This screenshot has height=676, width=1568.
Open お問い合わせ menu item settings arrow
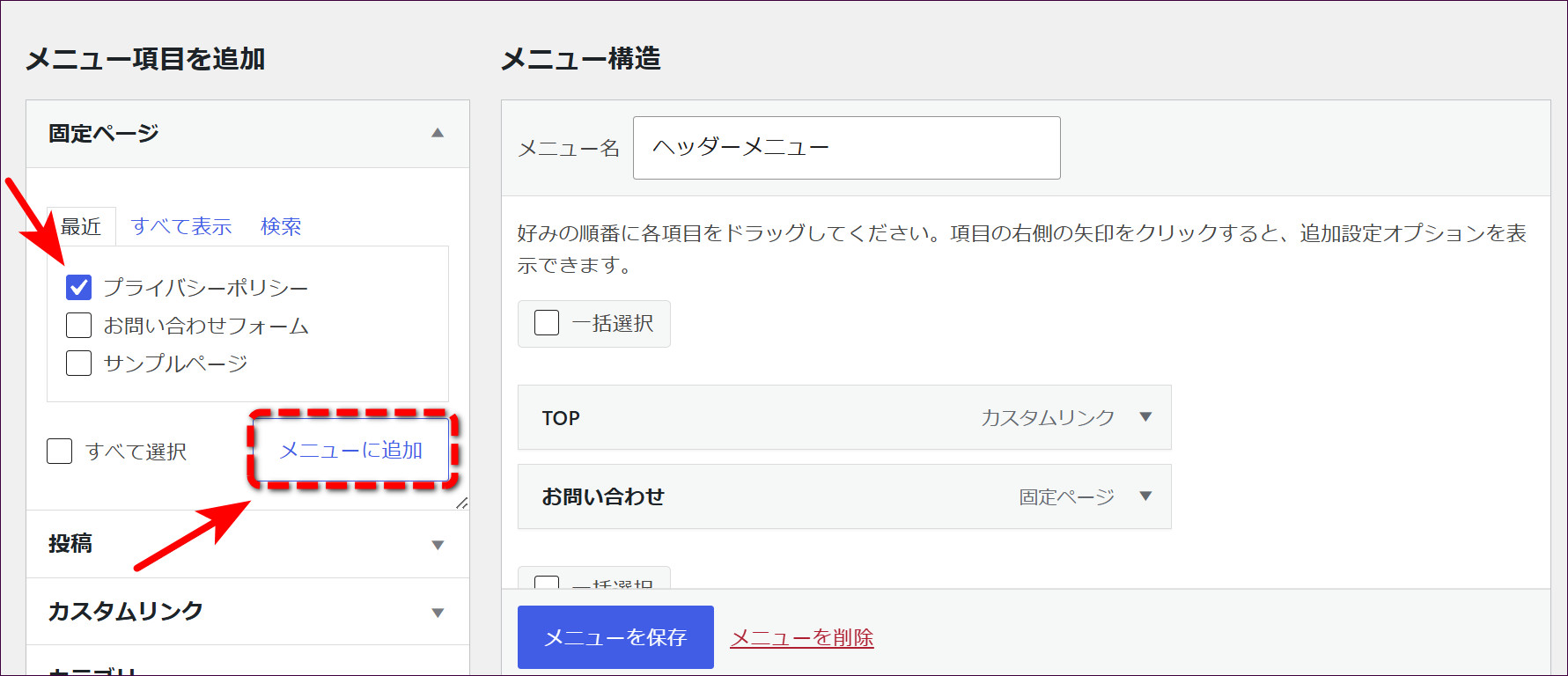pyautogui.click(x=1145, y=496)
